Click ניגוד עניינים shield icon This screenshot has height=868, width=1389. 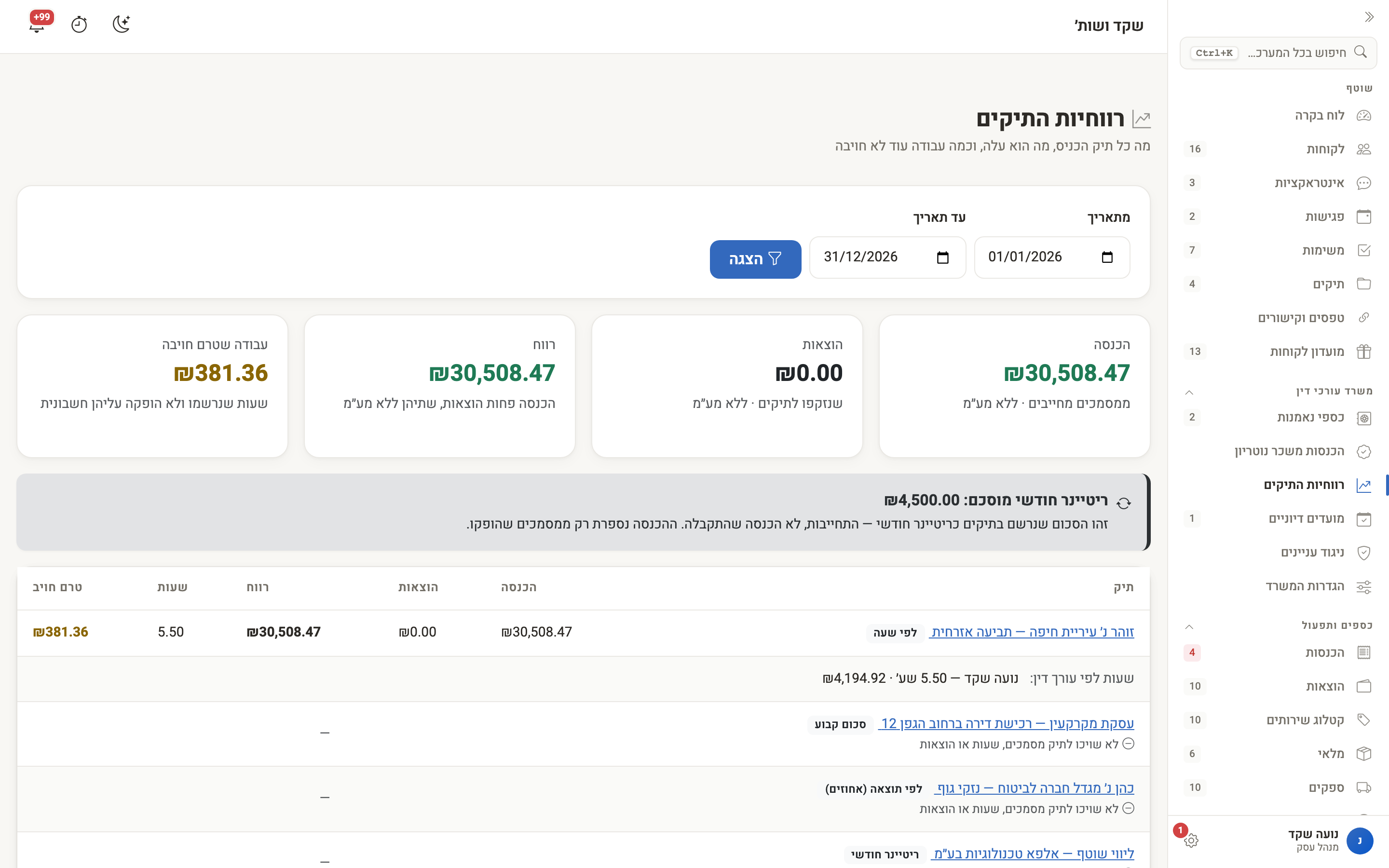[x=1364, y=552]
